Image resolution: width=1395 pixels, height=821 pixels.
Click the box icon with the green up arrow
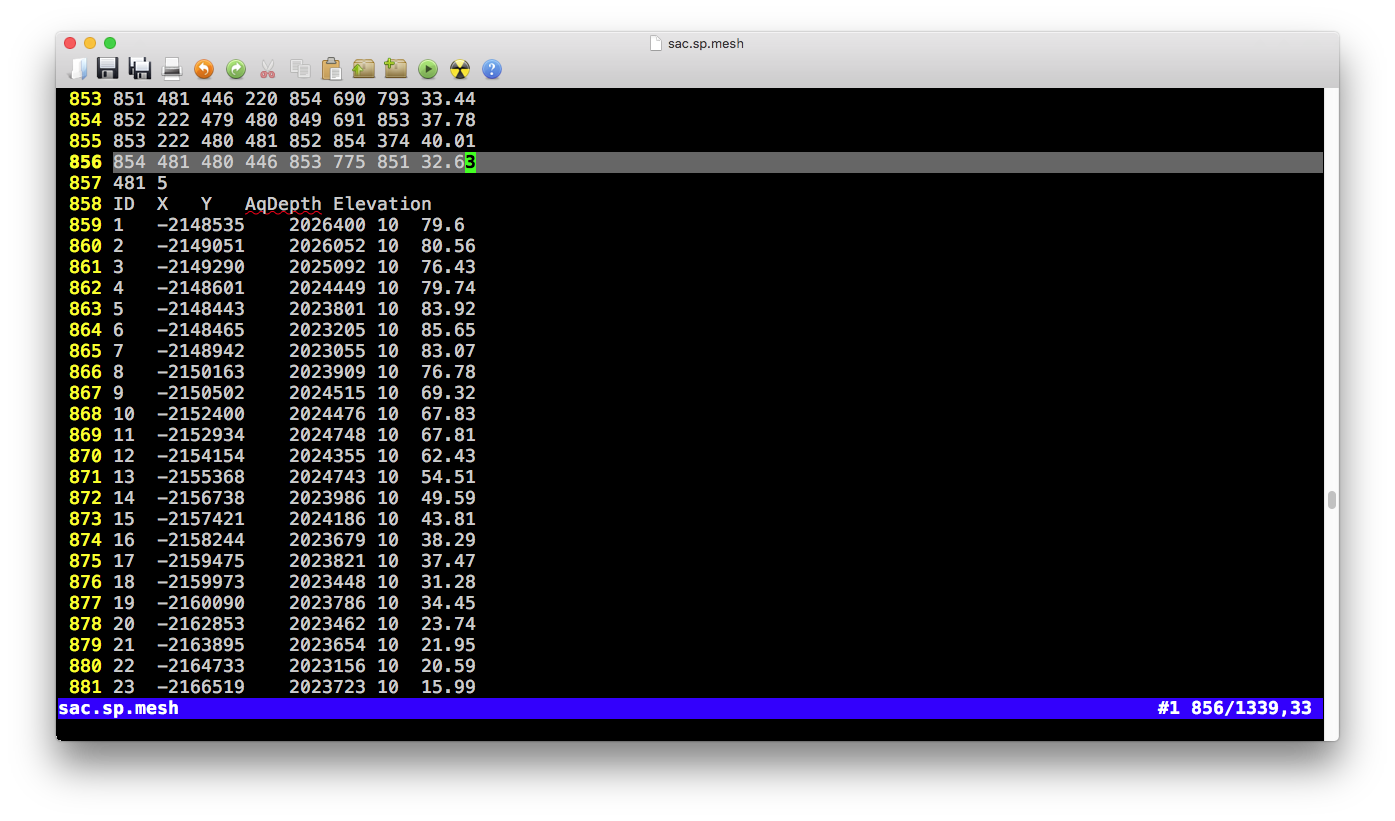coord(363,69)
